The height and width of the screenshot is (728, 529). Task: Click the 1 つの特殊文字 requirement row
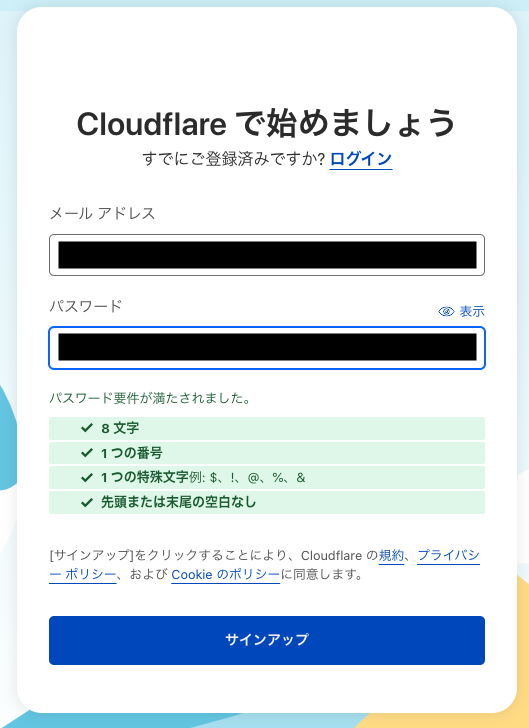pos(267,477)
